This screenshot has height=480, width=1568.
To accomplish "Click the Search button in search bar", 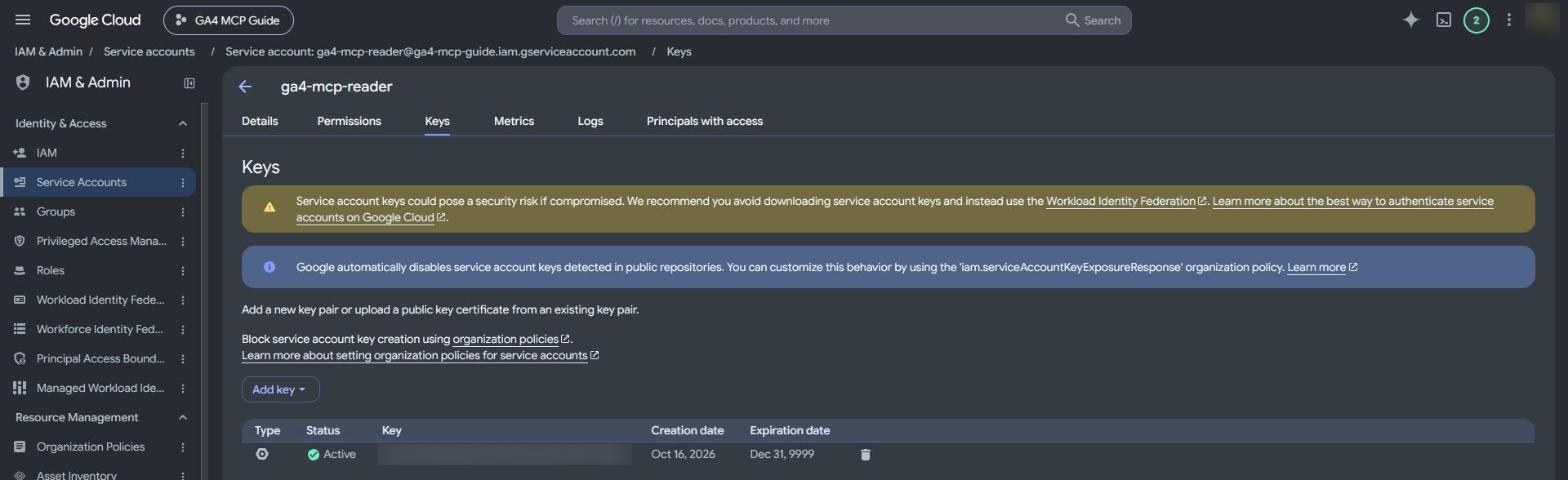I will [1093, 20].
